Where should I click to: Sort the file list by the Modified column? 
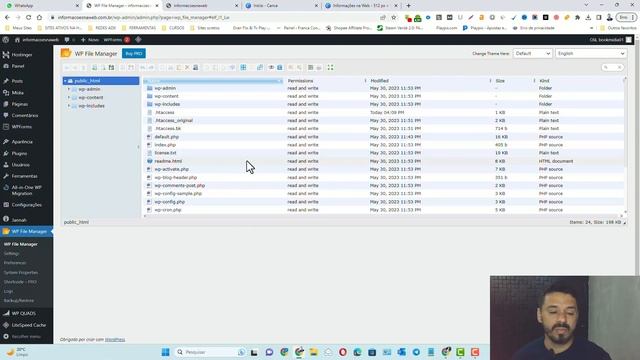pos(429,81)
